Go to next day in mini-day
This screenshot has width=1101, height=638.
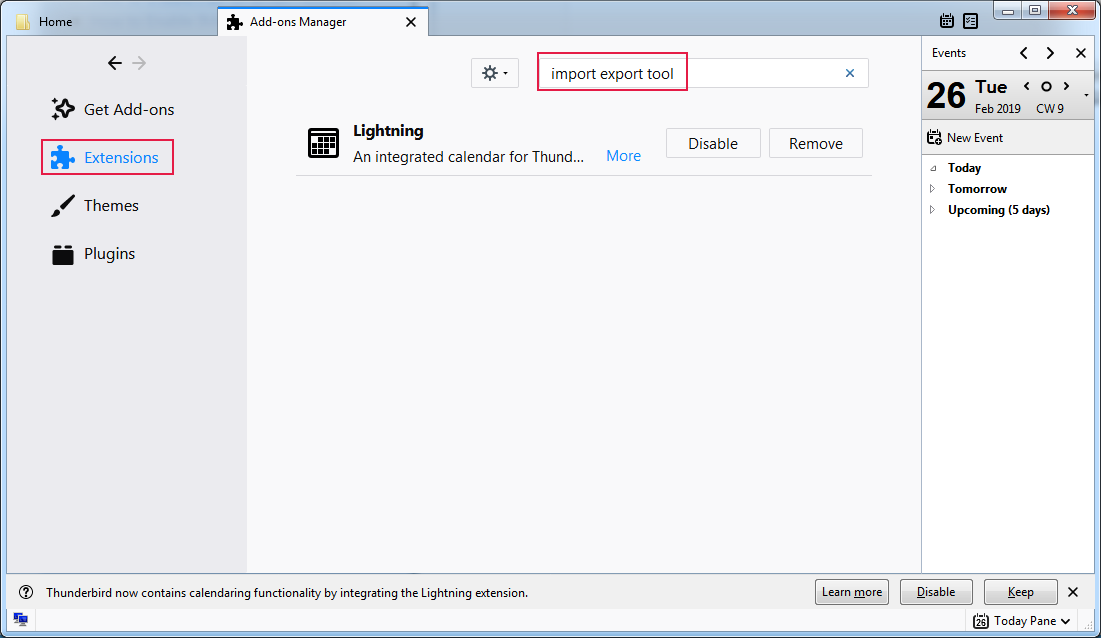click(1067, 86)
